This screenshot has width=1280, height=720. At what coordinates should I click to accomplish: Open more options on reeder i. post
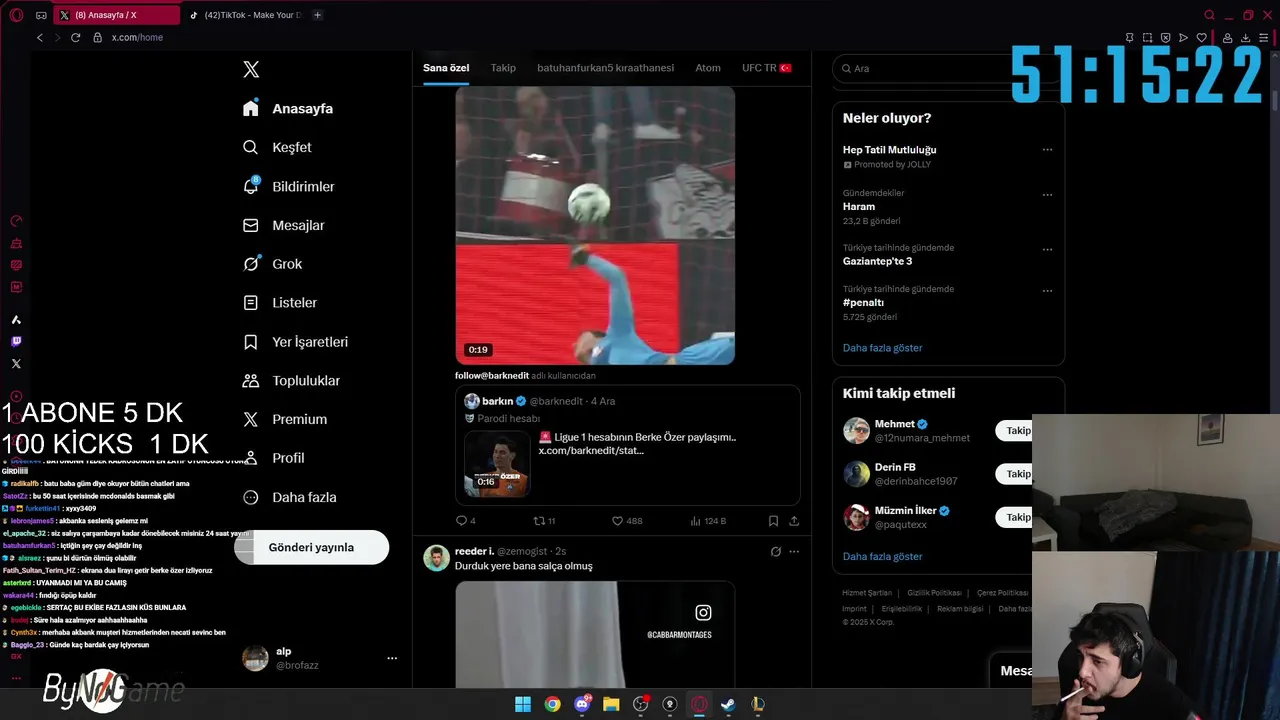coord(794,551)
